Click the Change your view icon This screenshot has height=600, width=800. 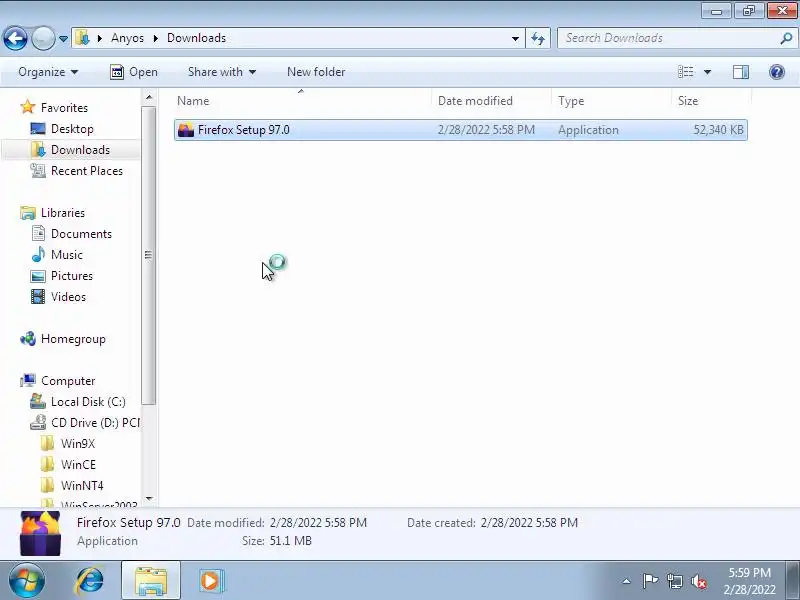pos(686,72)
